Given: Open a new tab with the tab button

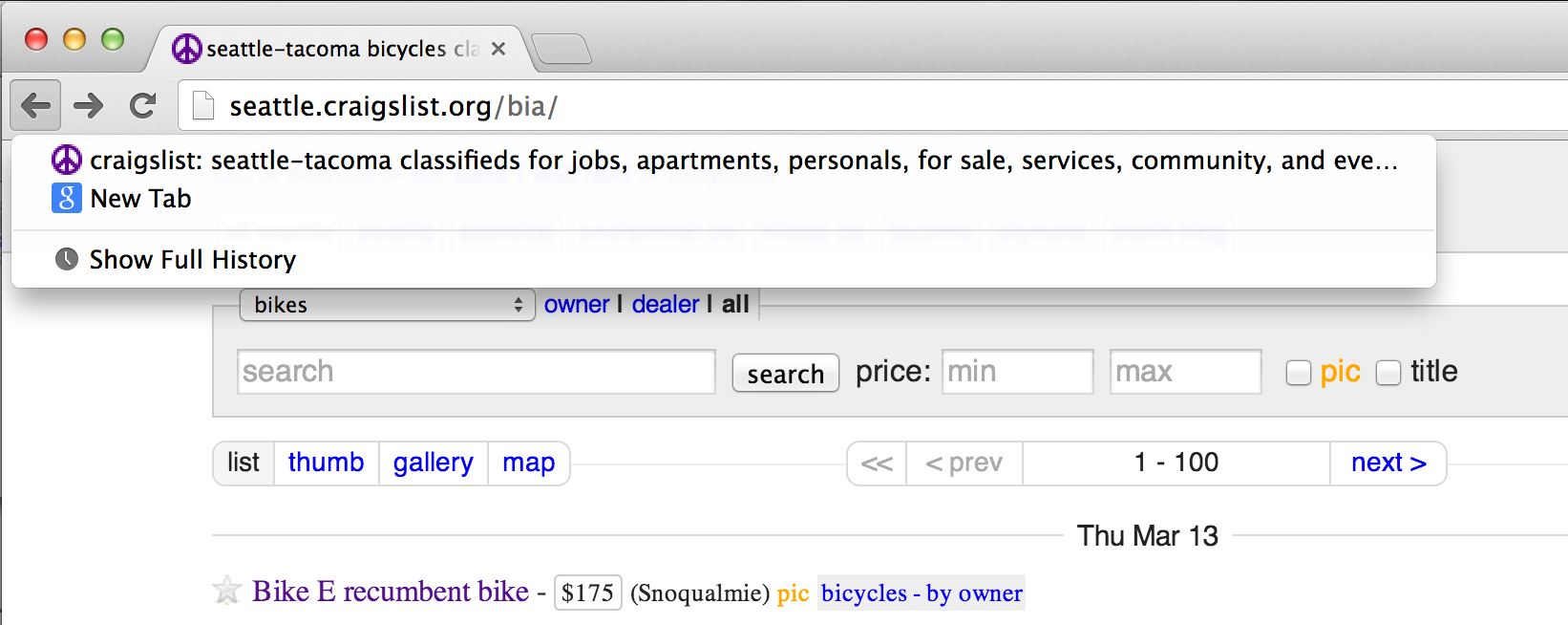Looking at the screenshot, I should 562,49.
